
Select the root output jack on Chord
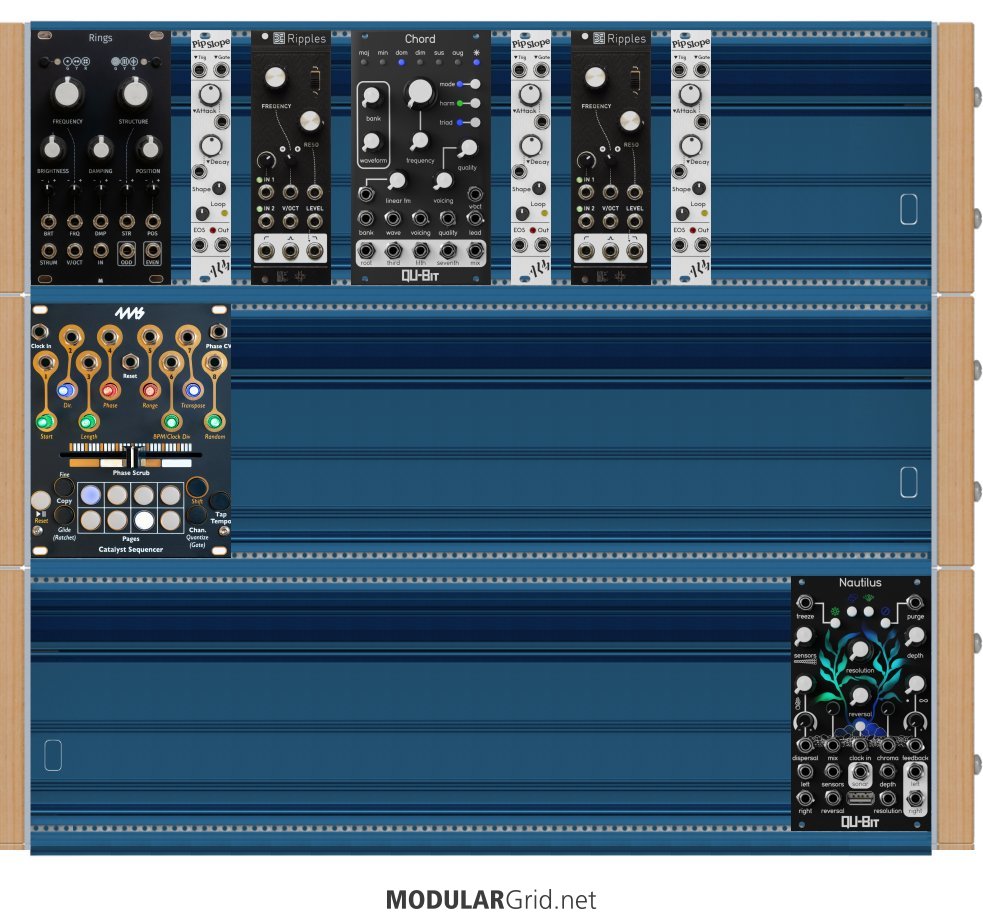[366, 250]
